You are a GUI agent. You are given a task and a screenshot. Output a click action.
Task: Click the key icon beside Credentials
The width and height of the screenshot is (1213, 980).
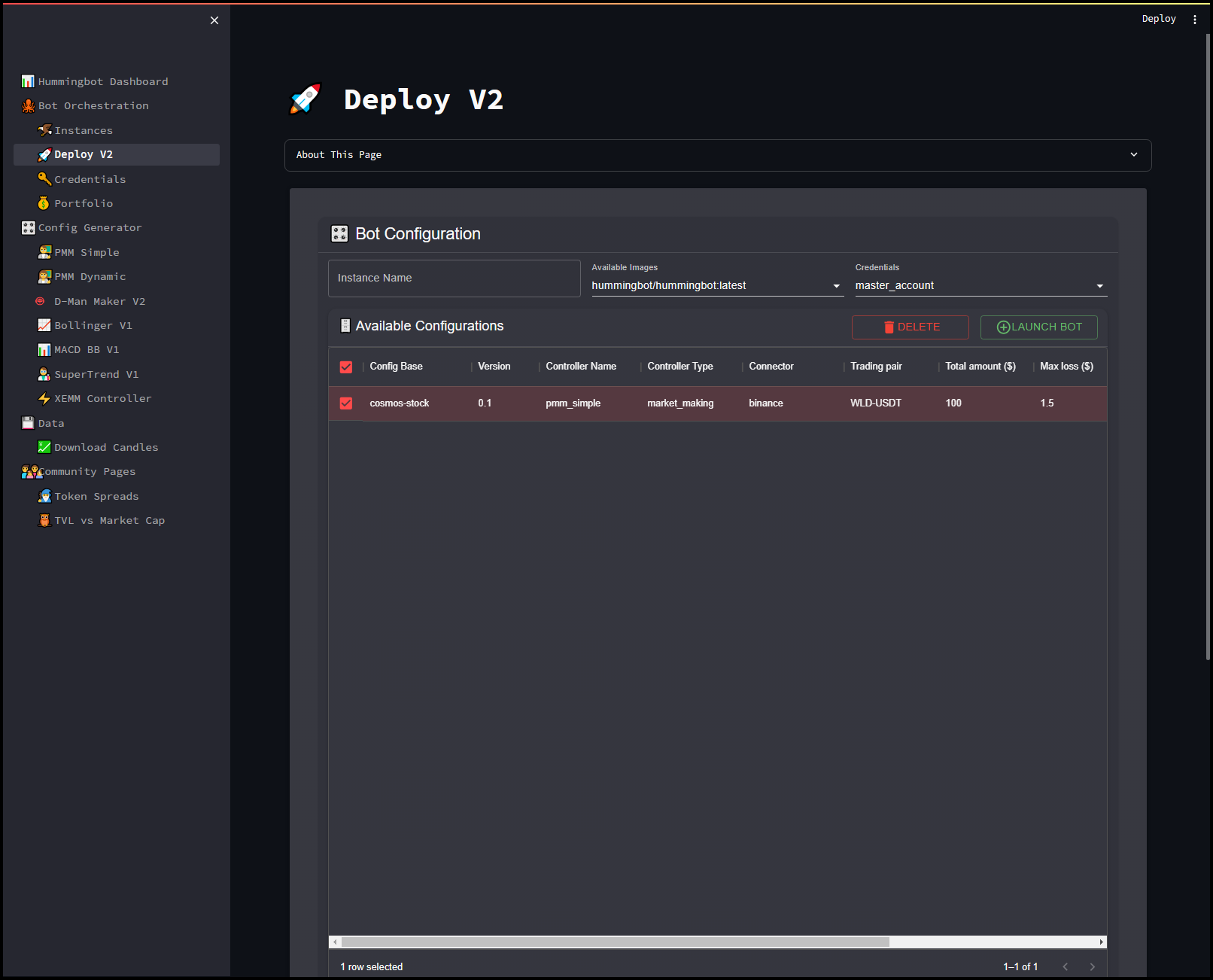44,179
